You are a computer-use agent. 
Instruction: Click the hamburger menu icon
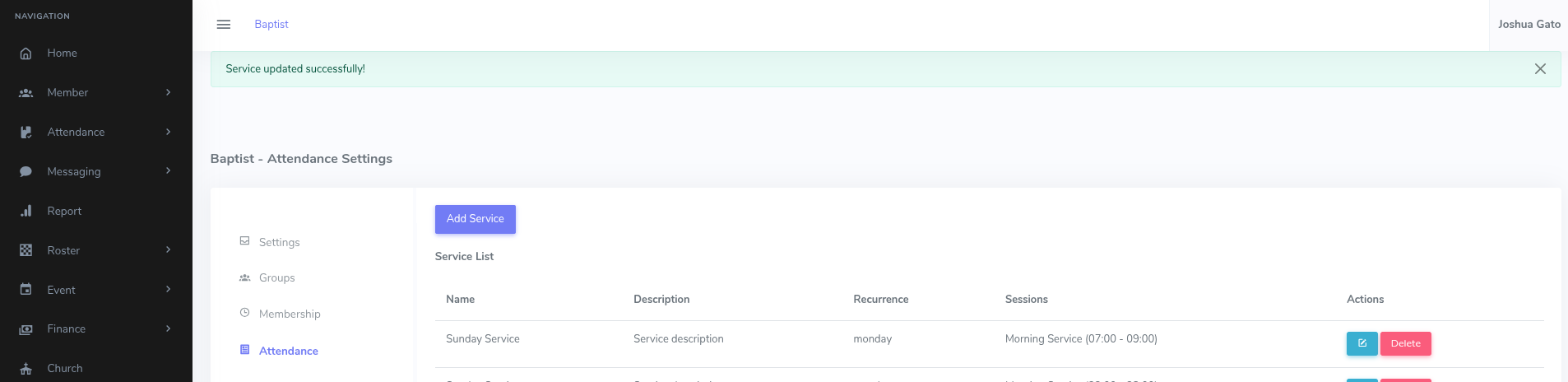(x=223, y=25)
